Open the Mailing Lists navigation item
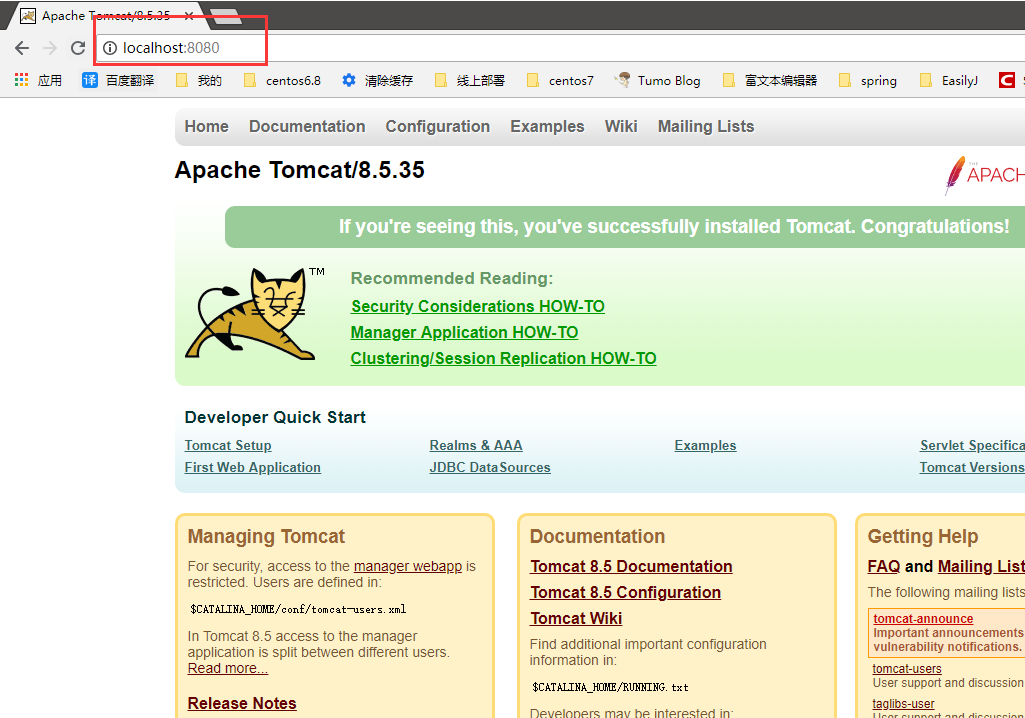Viewport: 1025px width, 718px height. pos(705,126)
